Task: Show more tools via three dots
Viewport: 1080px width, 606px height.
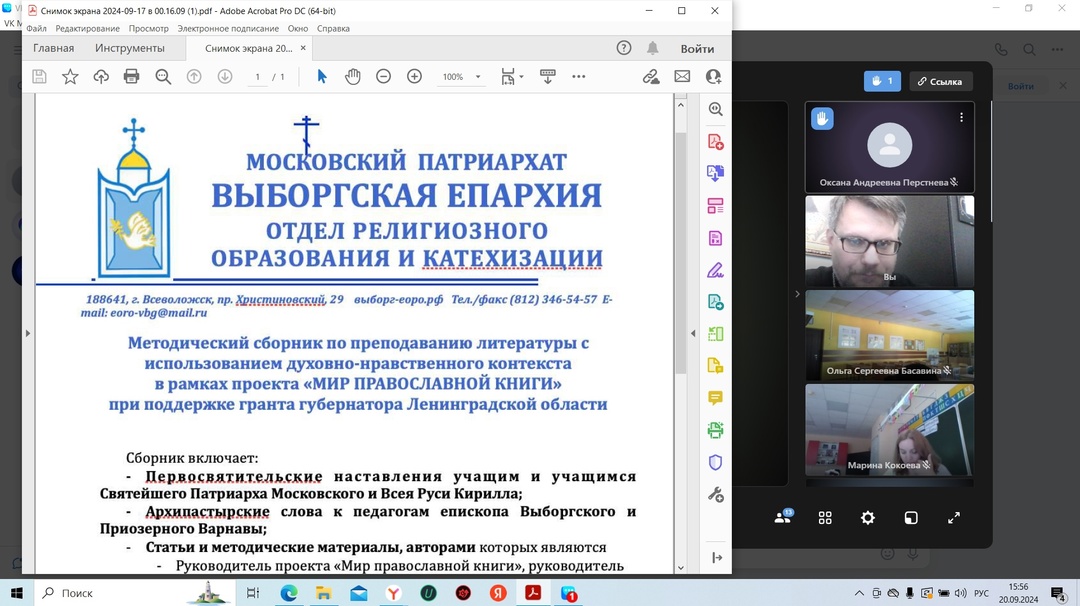Action: click(x=579, y=76)
